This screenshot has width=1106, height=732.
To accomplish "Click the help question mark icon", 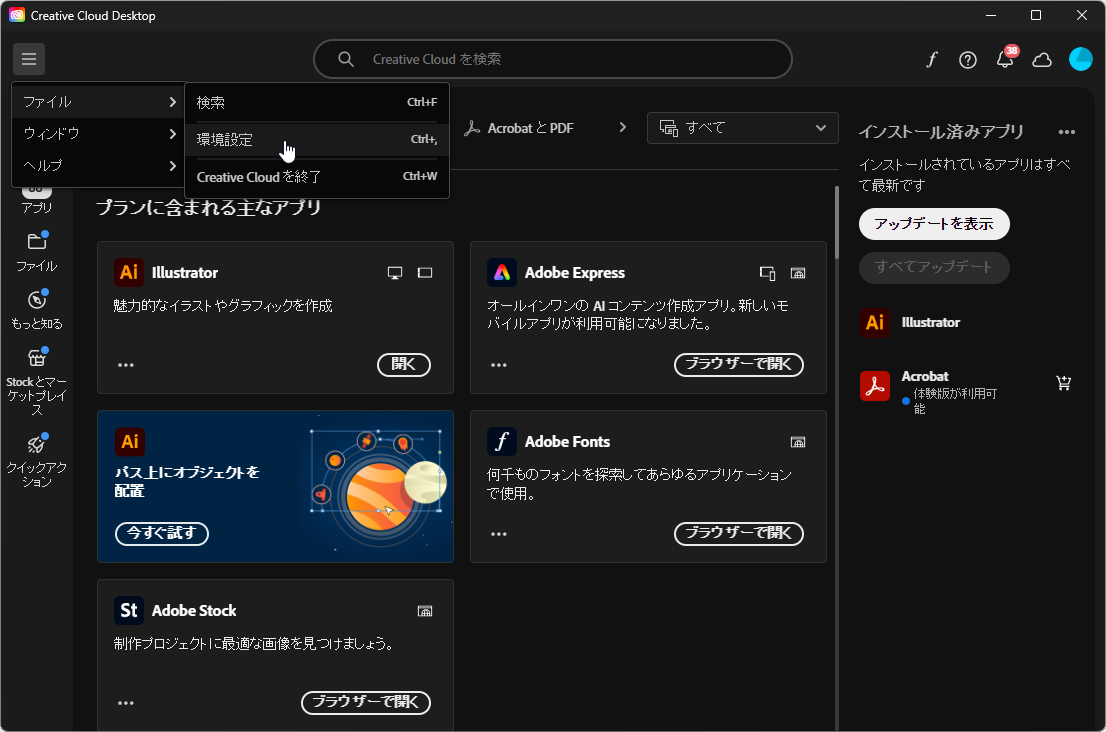I will pos(967,60).
